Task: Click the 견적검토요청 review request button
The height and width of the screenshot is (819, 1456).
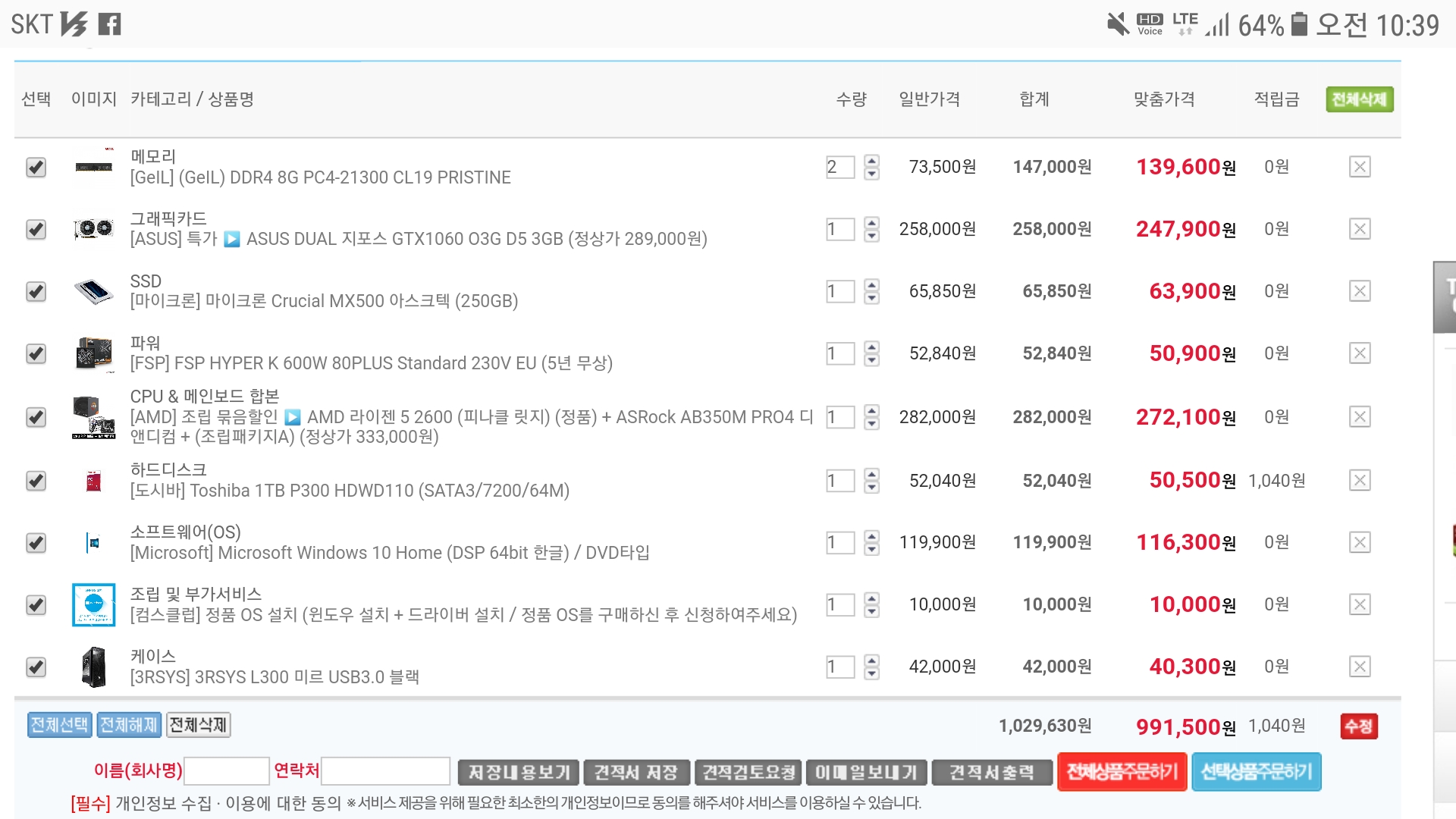Action: click(748, 773)
